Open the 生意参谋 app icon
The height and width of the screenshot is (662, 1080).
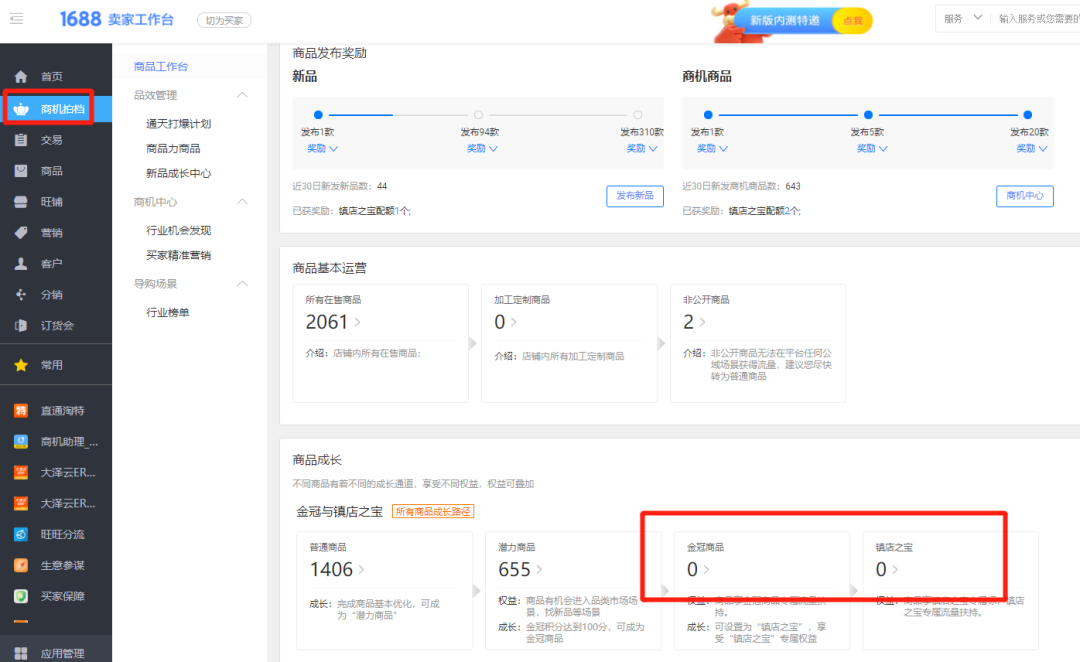coord(21,566)
